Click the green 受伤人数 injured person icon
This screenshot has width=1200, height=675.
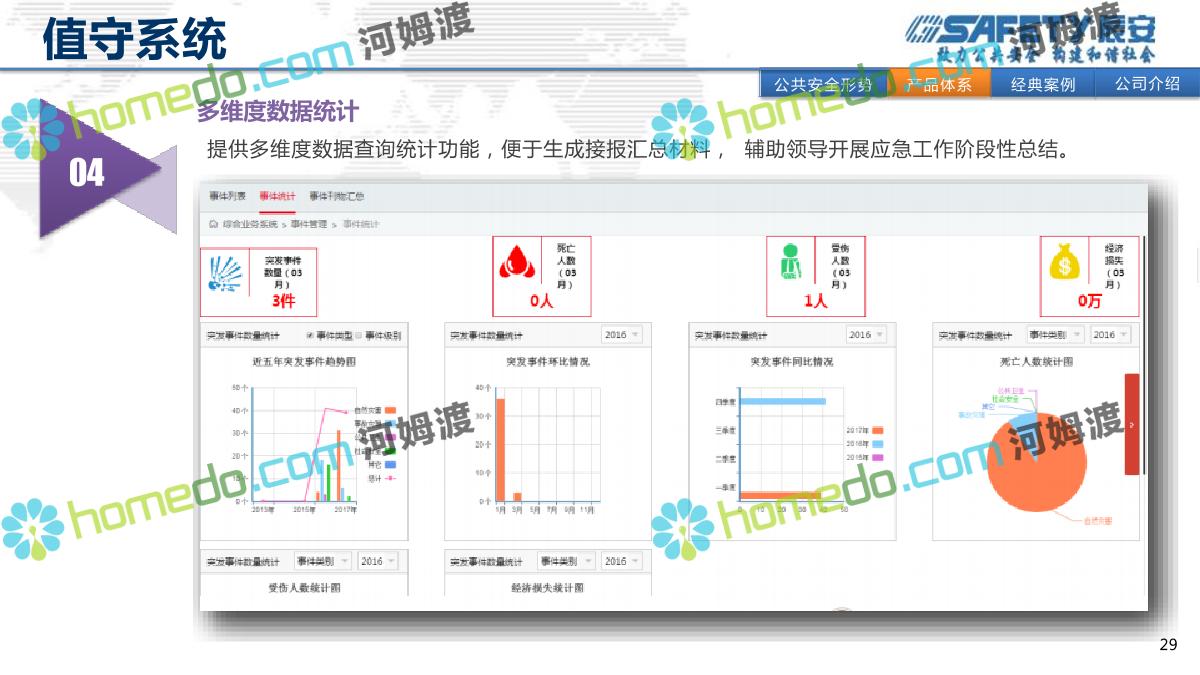click(791, 264)
